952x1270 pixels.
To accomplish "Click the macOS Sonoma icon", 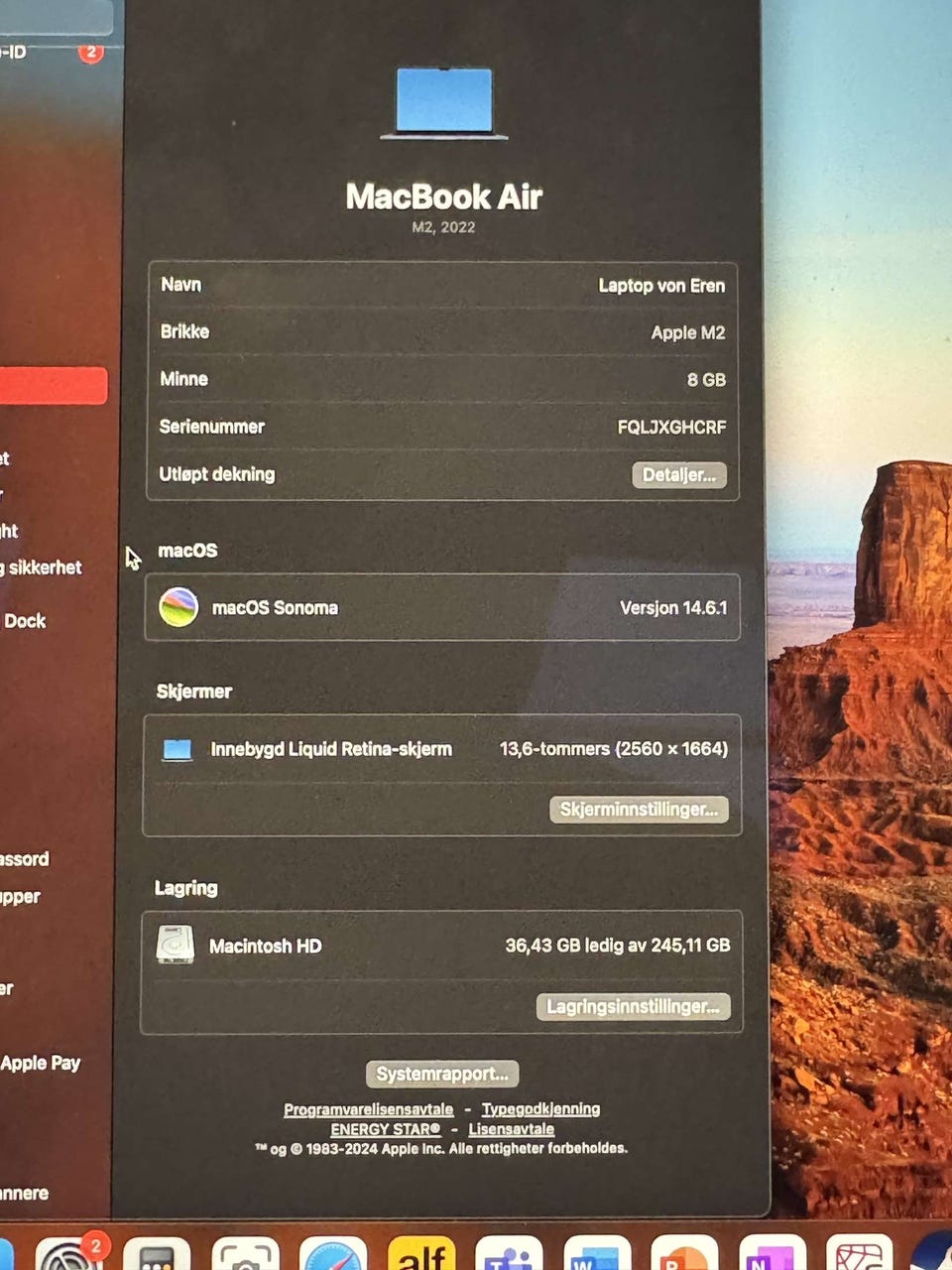I will [178, 607].
